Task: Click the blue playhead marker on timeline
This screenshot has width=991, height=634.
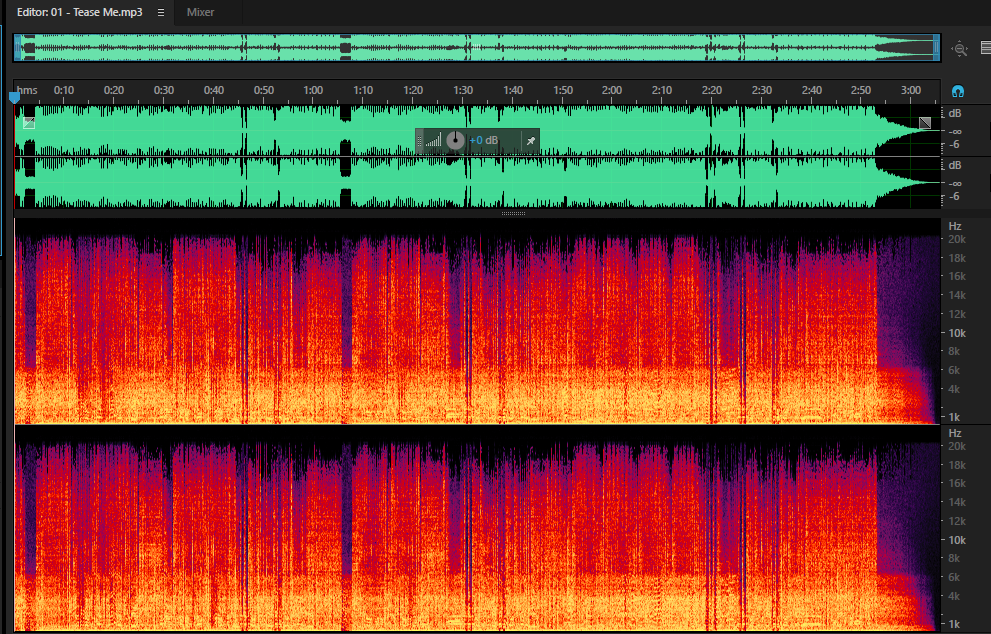Action: coord(14,97)
